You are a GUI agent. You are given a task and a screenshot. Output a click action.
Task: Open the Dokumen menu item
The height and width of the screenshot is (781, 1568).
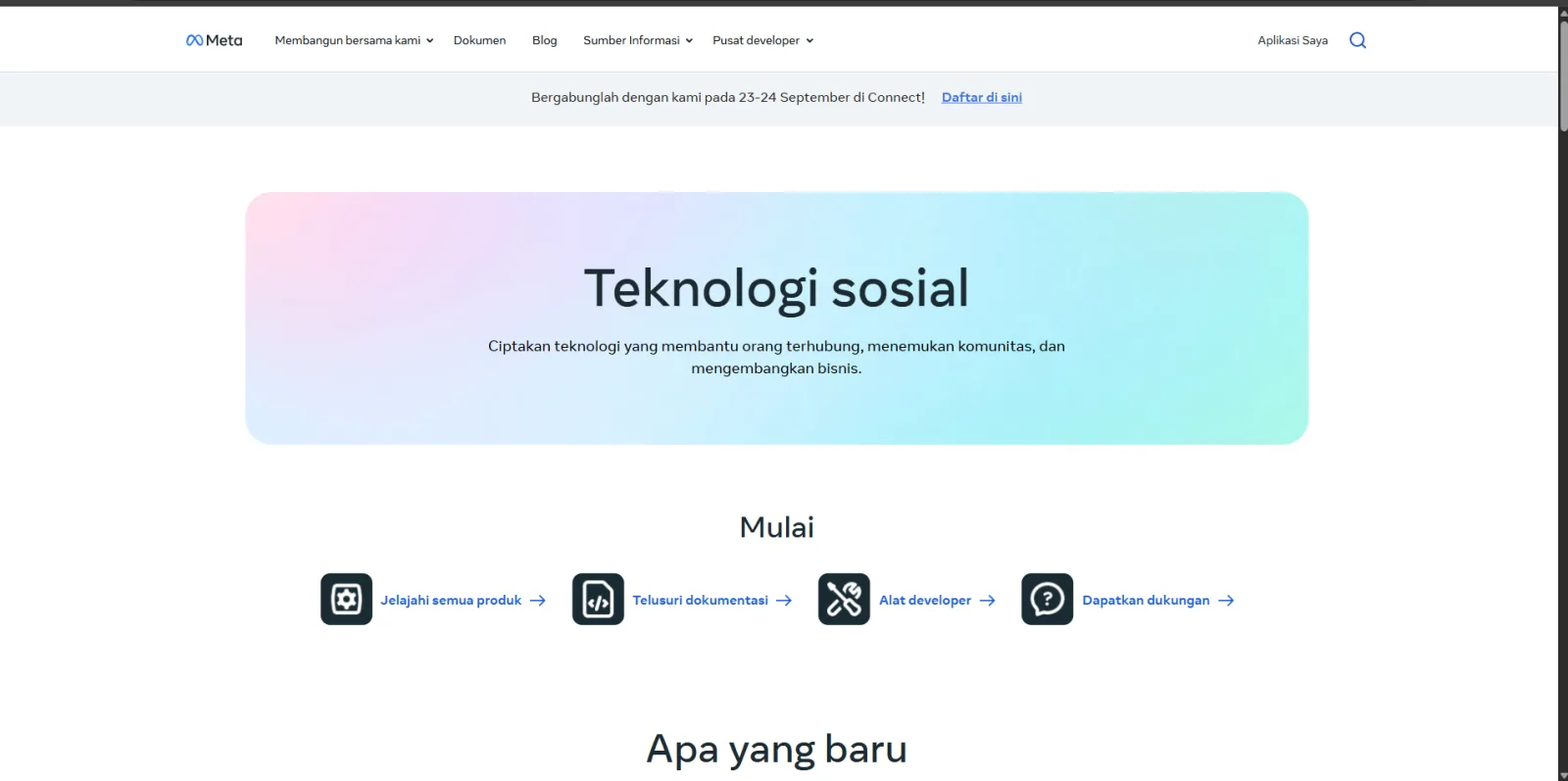point(479,40)
